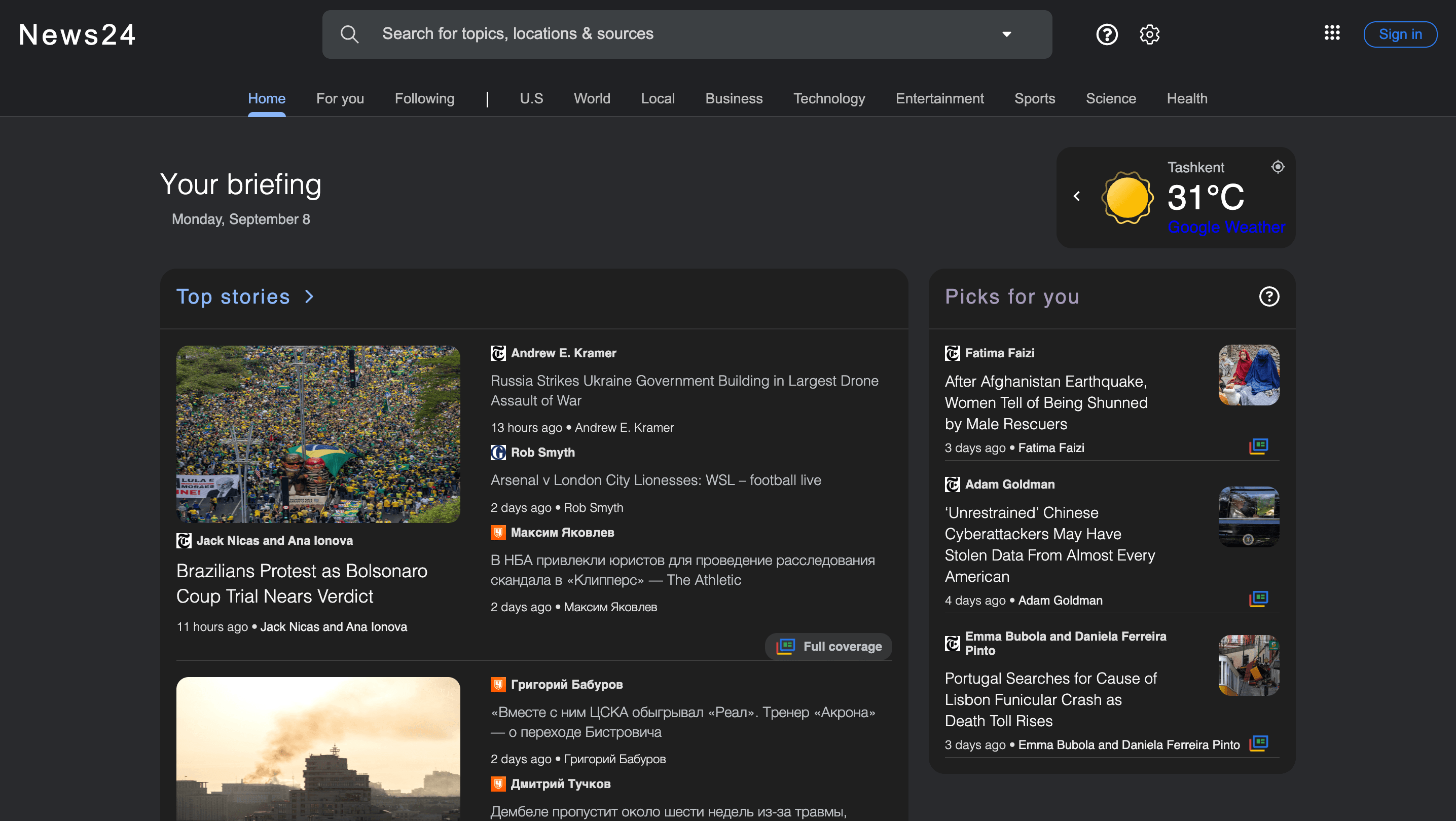Click the Guardian logo next to Rob Smyth

click(497, 452)
